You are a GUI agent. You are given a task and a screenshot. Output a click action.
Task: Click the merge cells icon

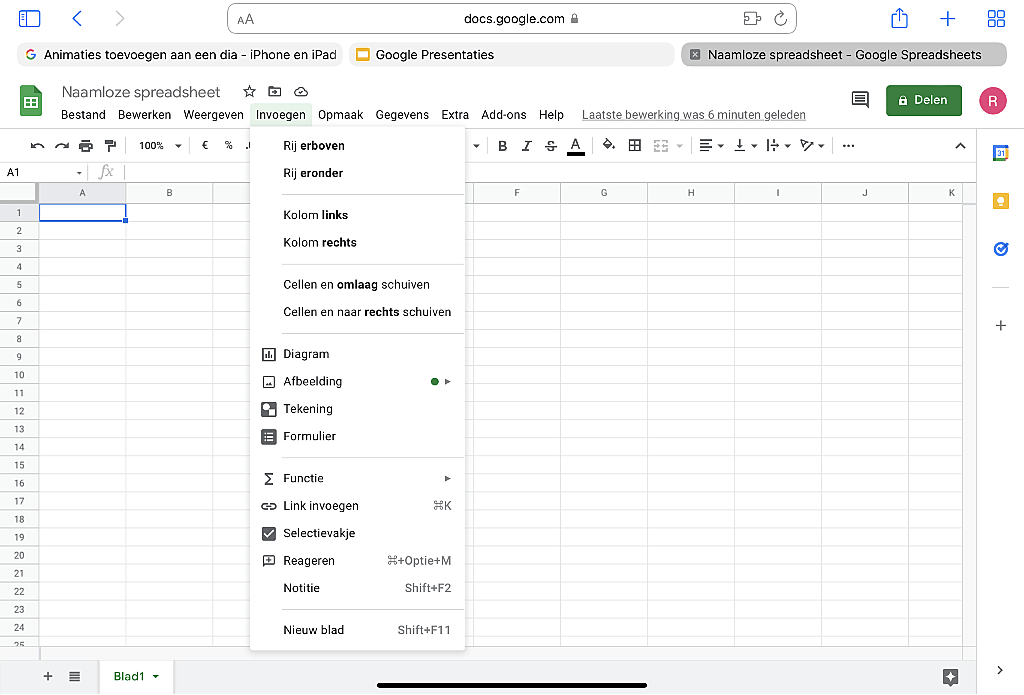coord(661,146)
